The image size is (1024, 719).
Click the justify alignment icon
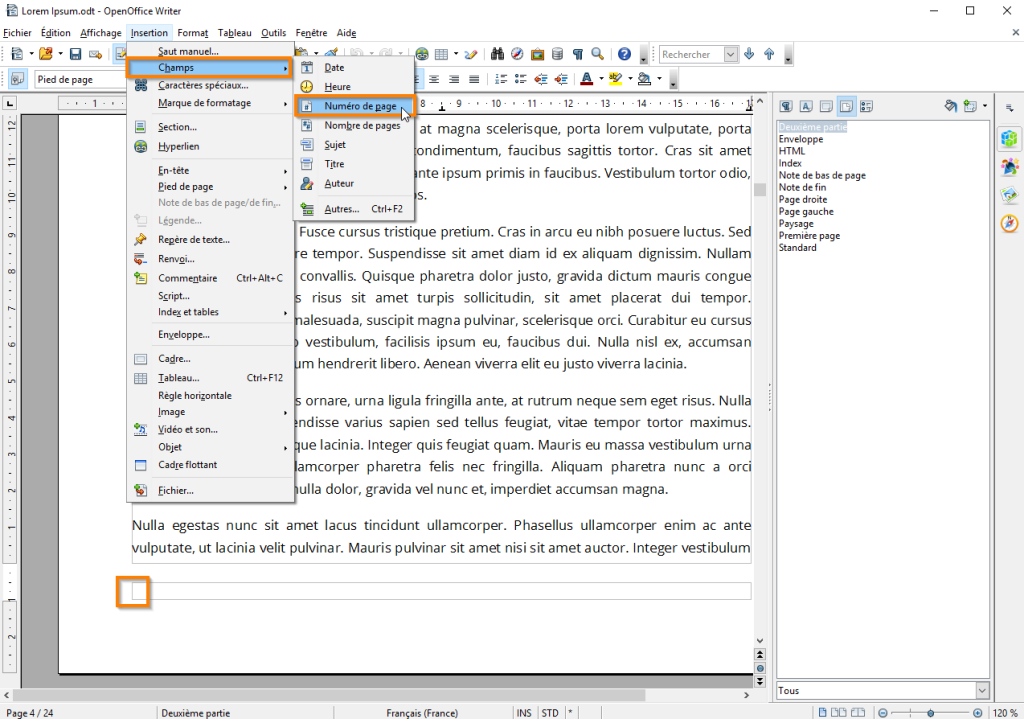(474, 79)
